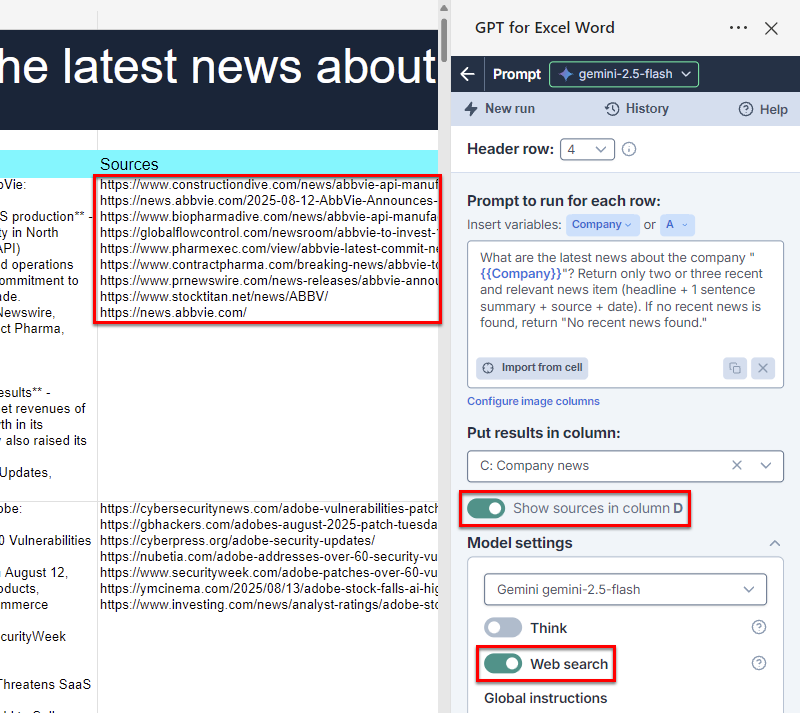800x713 pixels.
Task: Clear the Company news column selection
Action: point(737,465)
